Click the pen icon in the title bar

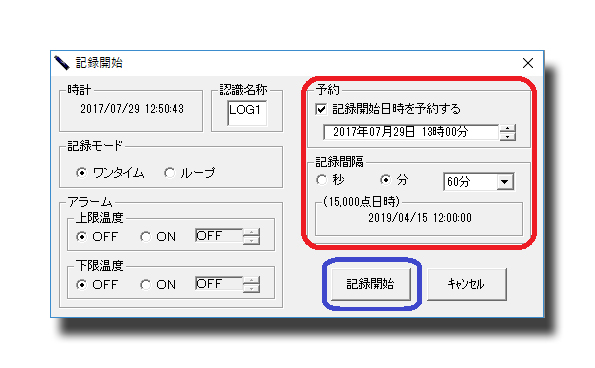[62, 63]
